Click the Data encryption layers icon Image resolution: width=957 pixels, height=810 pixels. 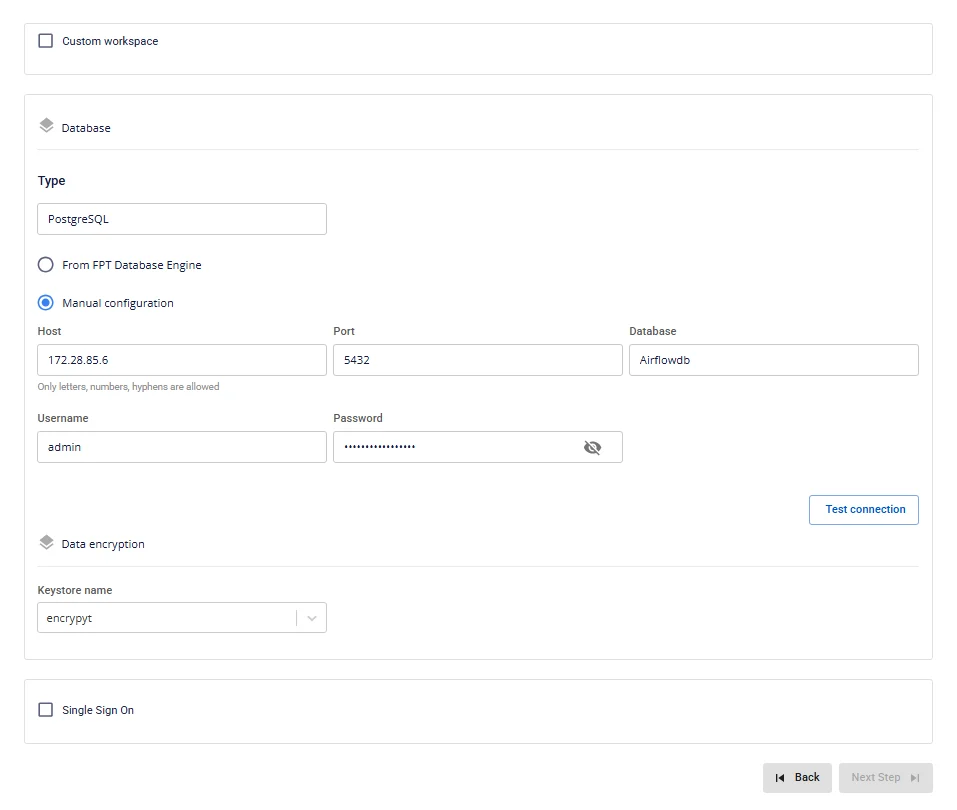(x=46, y=542)
